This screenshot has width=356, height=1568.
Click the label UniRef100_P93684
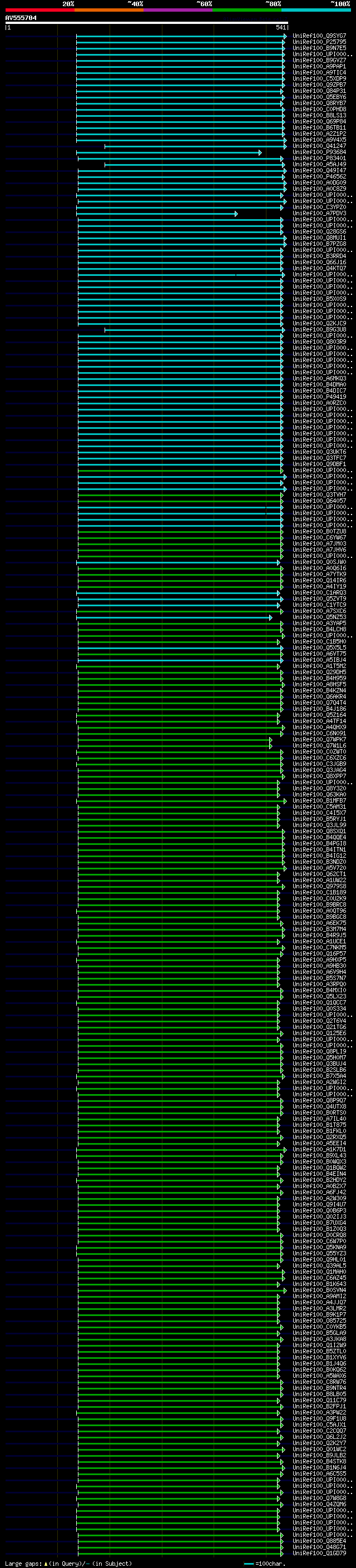tap(319, 152)
